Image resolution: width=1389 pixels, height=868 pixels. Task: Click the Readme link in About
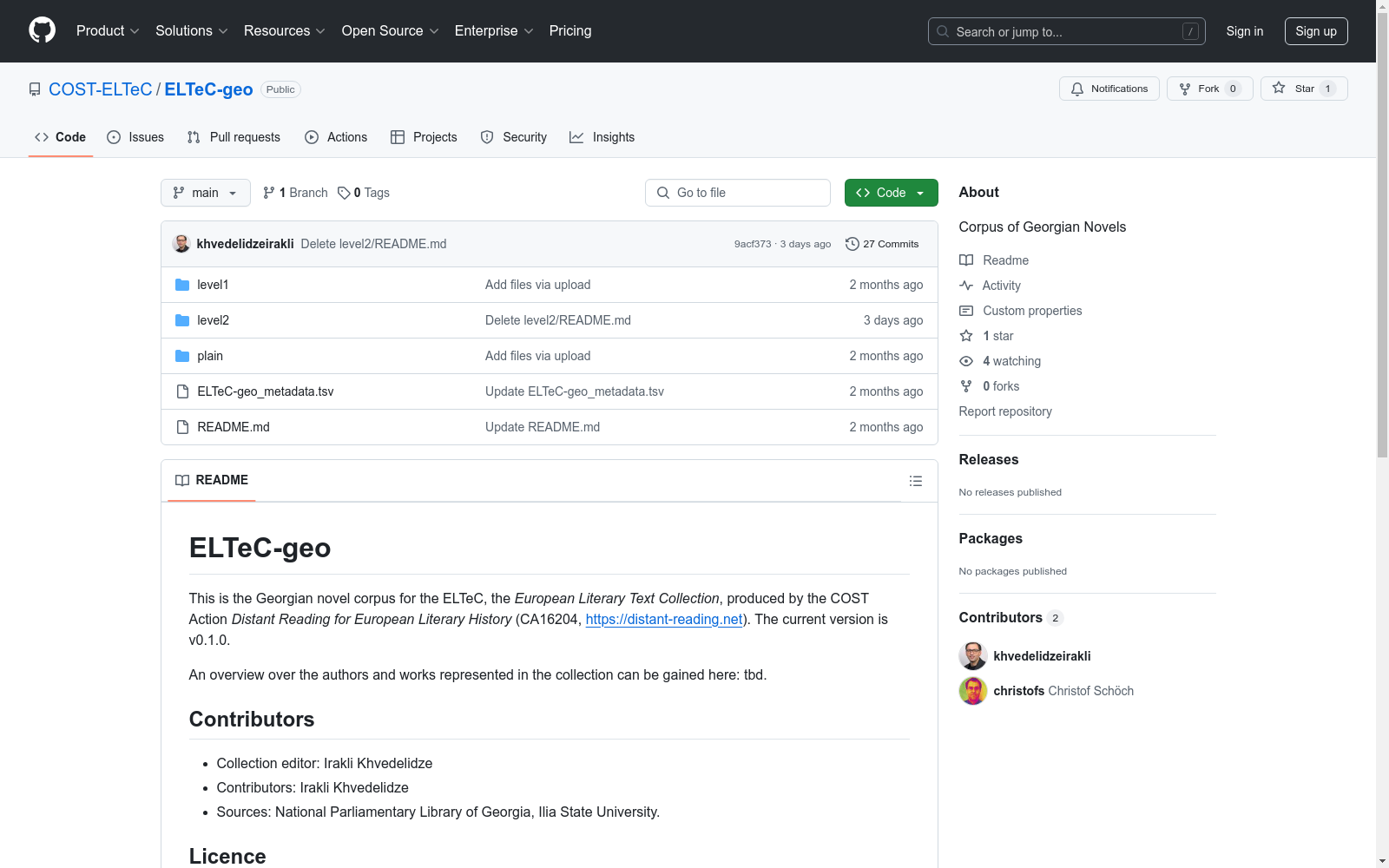(x=994, y=260)
